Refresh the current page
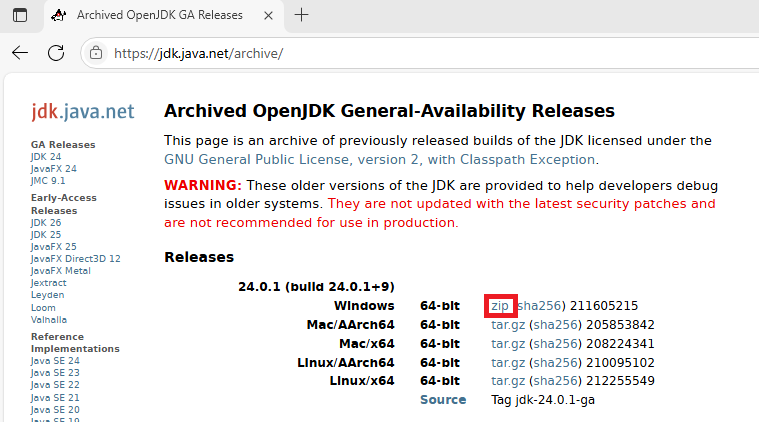 point(57,53)
